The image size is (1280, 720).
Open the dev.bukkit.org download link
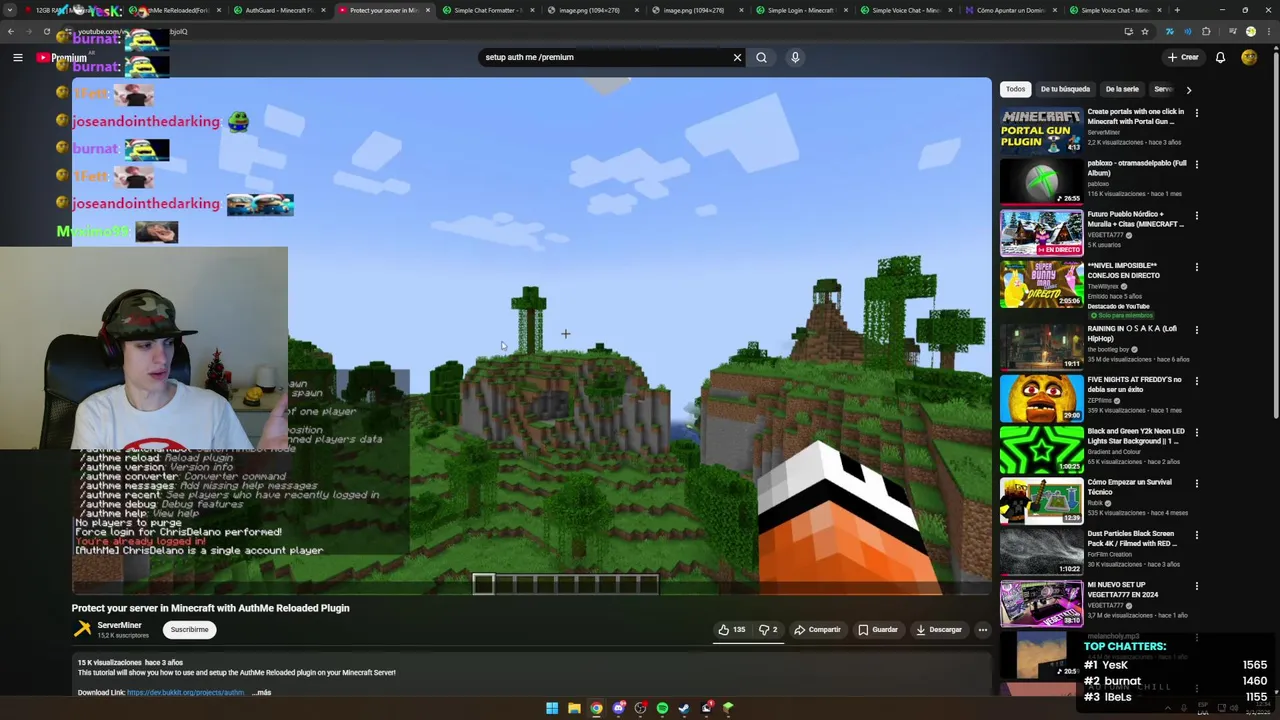[185, 692]
